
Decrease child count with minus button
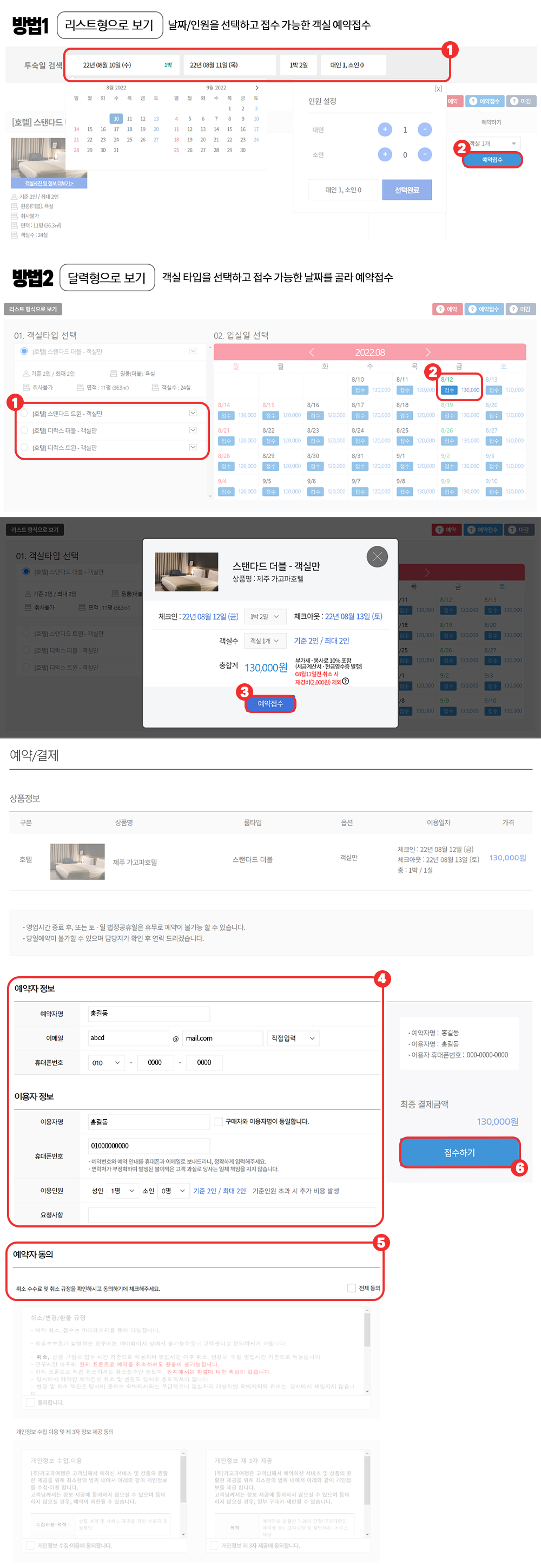(425, 155)
